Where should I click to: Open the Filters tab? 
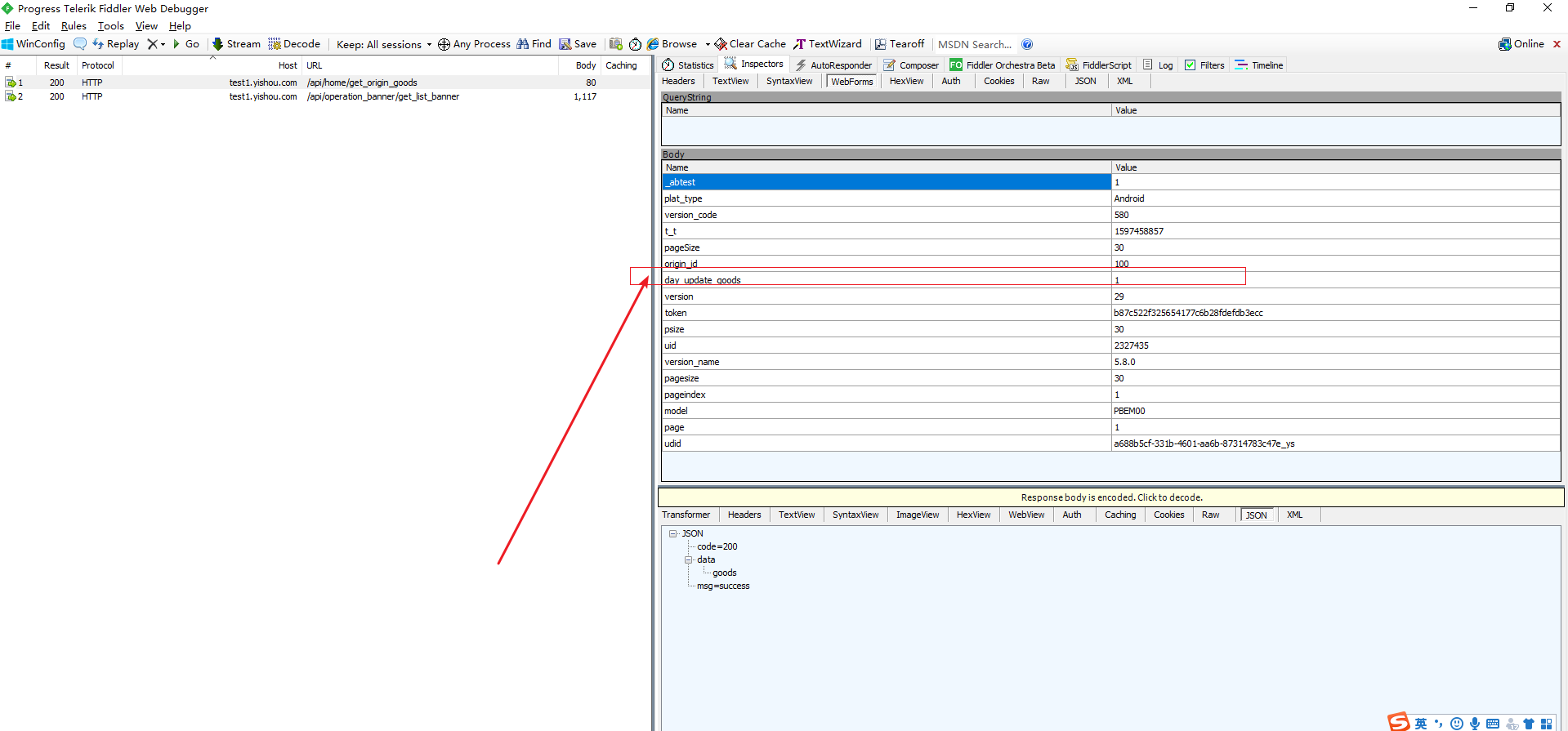pos(1205,65)
